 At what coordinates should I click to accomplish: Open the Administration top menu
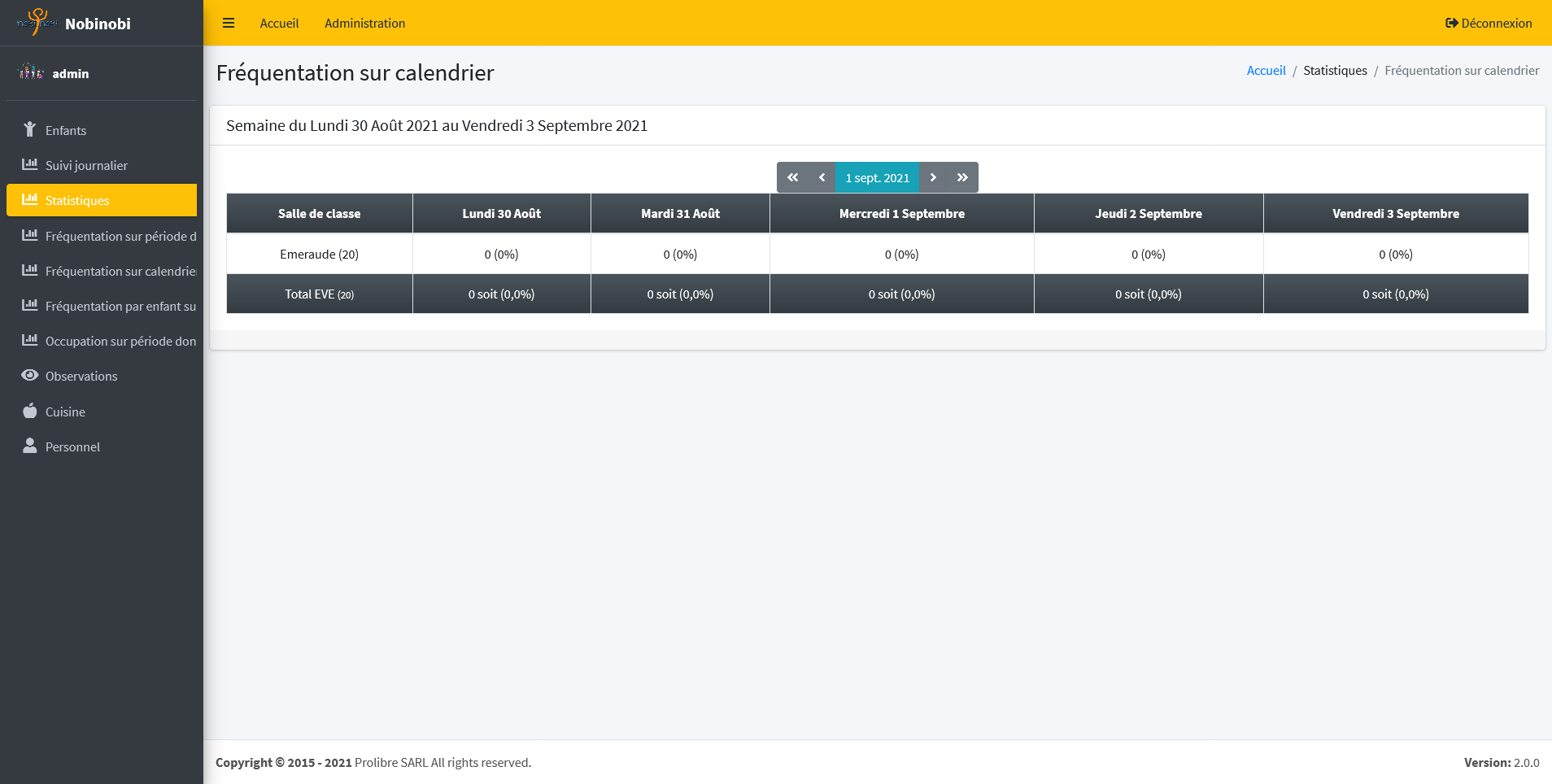[x=364, y=23]
